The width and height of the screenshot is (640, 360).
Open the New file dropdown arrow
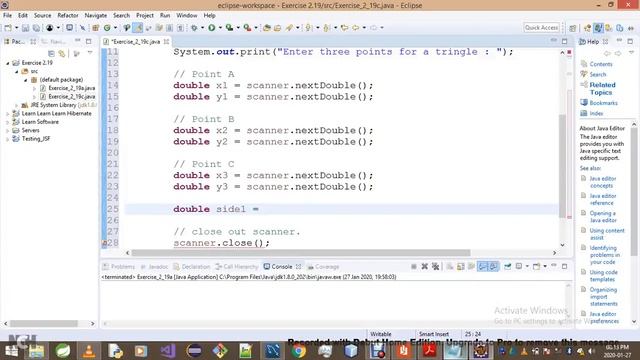pyautogui.click(x=17, y=28)
